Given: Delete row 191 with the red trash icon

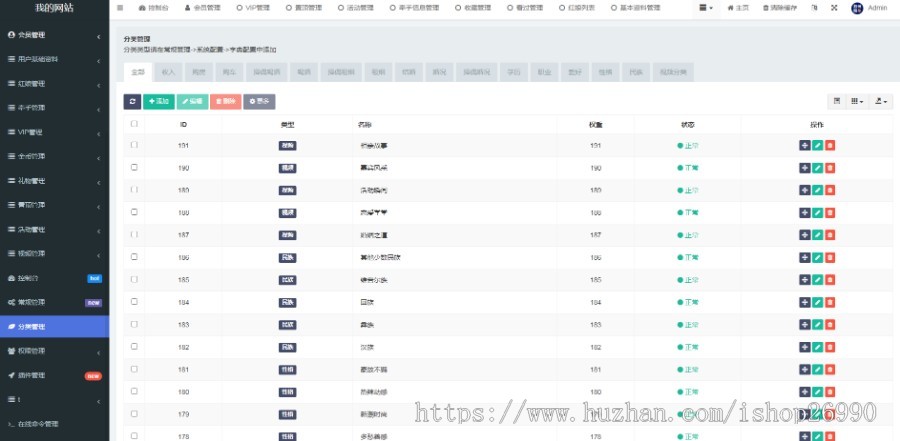Looking at the screenshot, I should pos(830,146).
